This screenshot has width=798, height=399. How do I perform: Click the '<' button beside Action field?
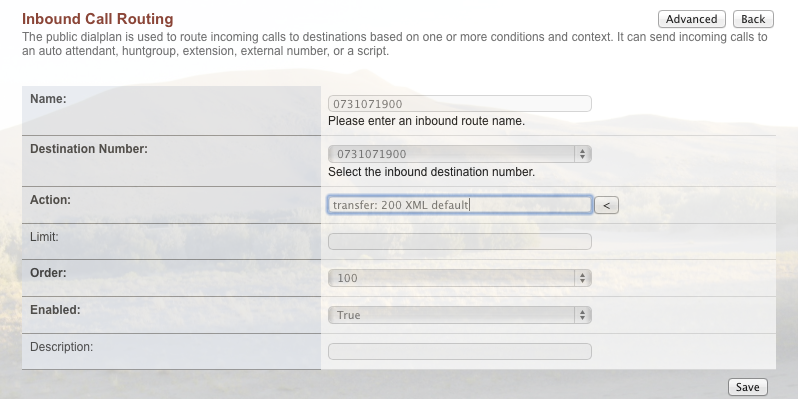click(606, 205)
